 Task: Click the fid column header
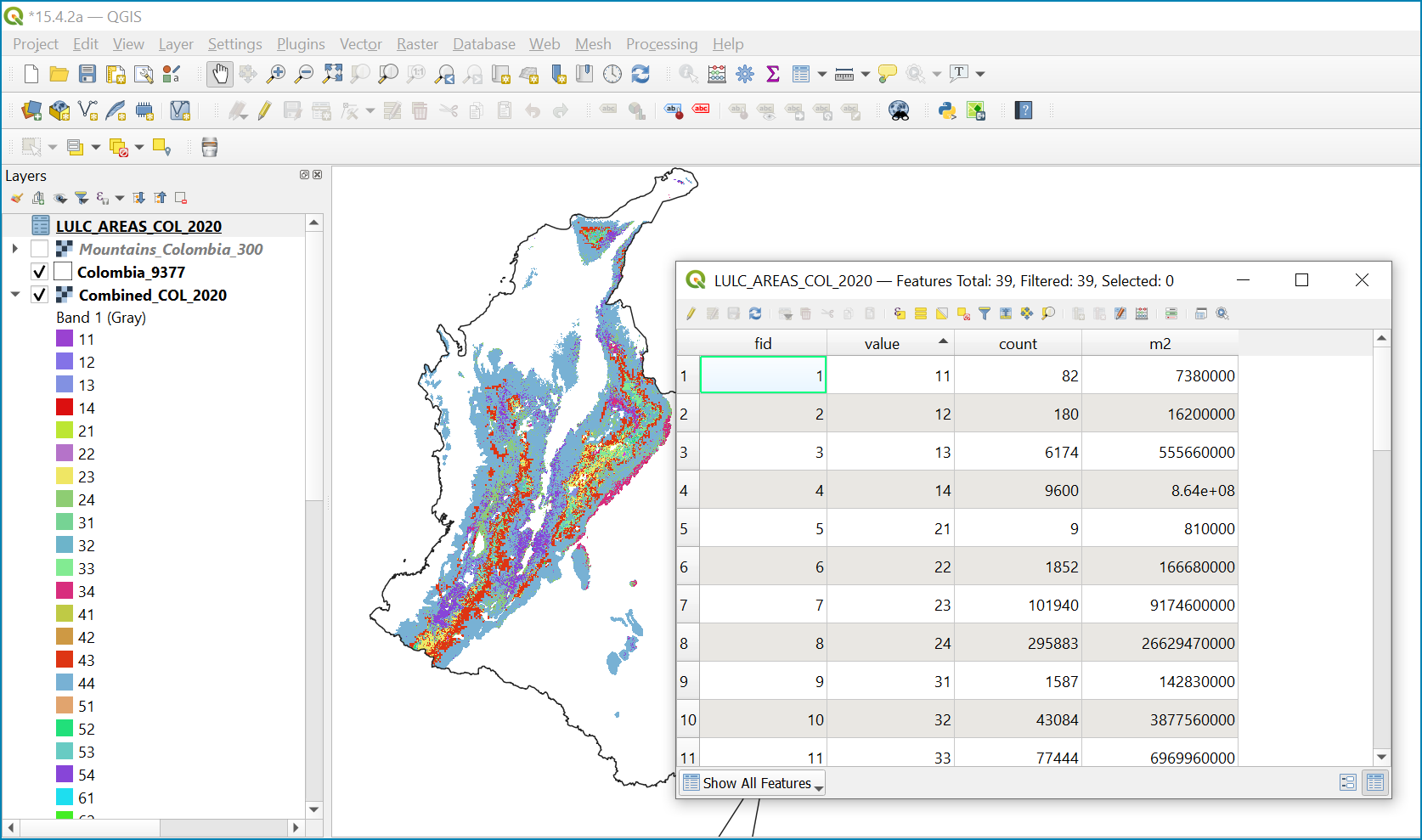(x=763, y=343)
